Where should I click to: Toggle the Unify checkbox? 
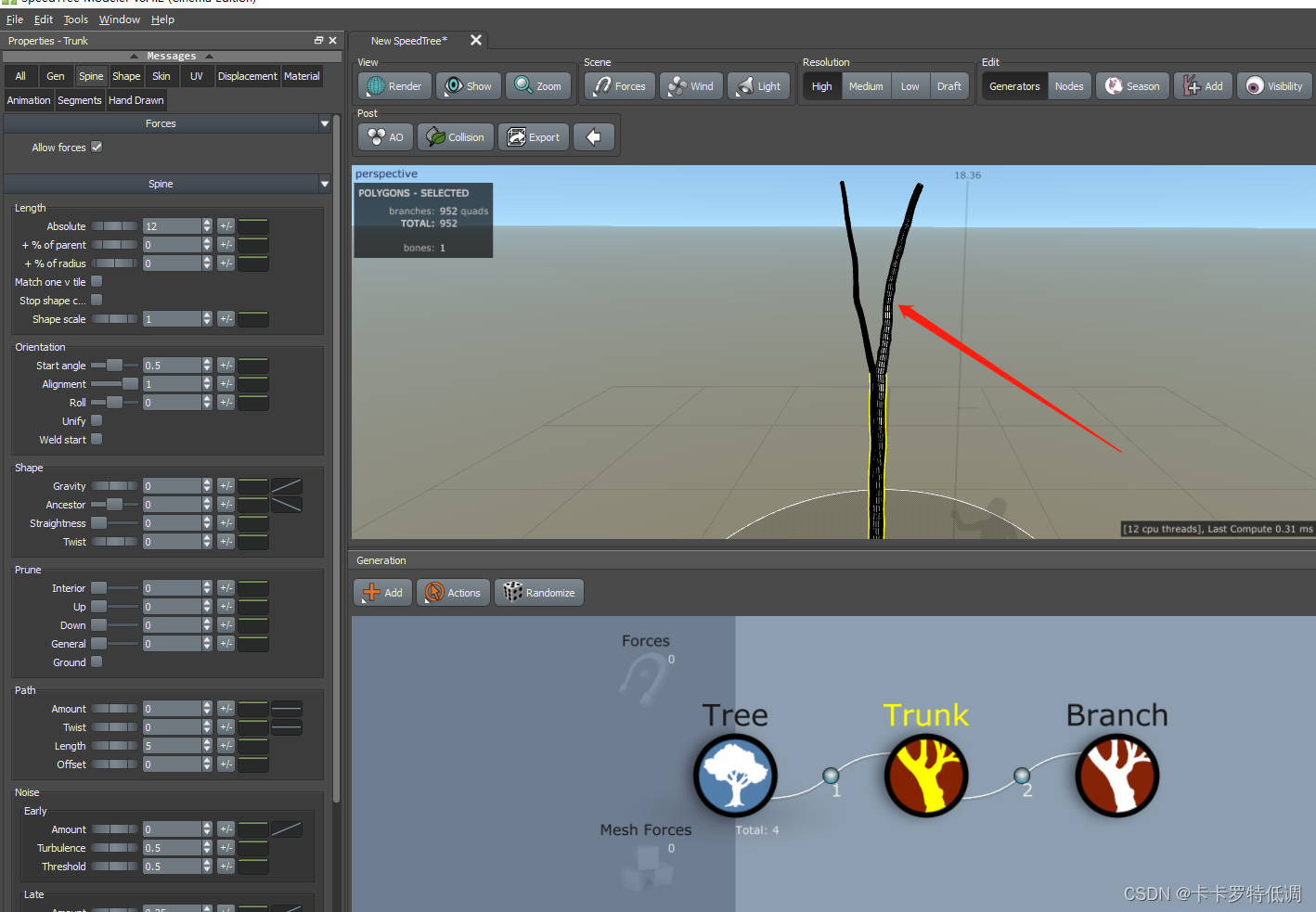point(97,420)
